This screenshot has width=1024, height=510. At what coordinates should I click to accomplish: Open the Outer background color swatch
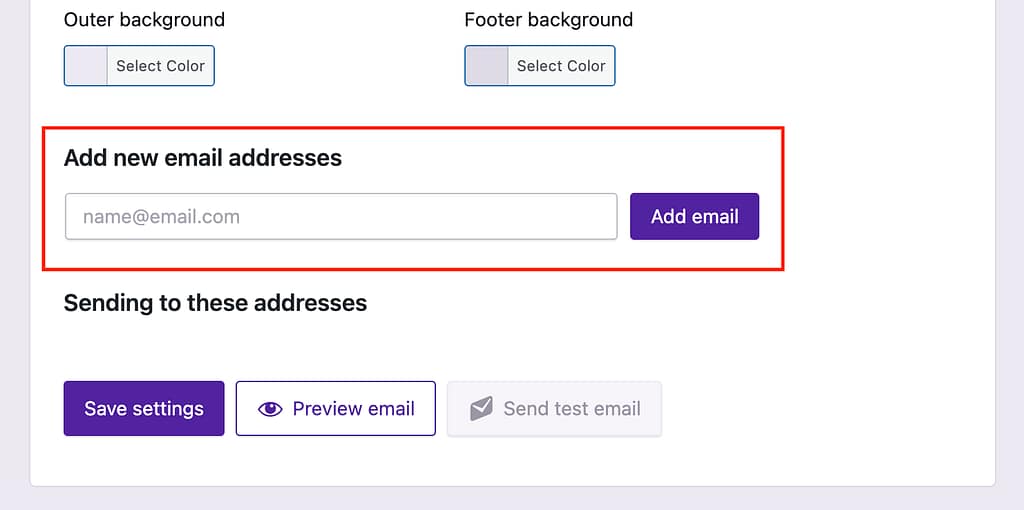pyautogui.click(x=86, y=66)
